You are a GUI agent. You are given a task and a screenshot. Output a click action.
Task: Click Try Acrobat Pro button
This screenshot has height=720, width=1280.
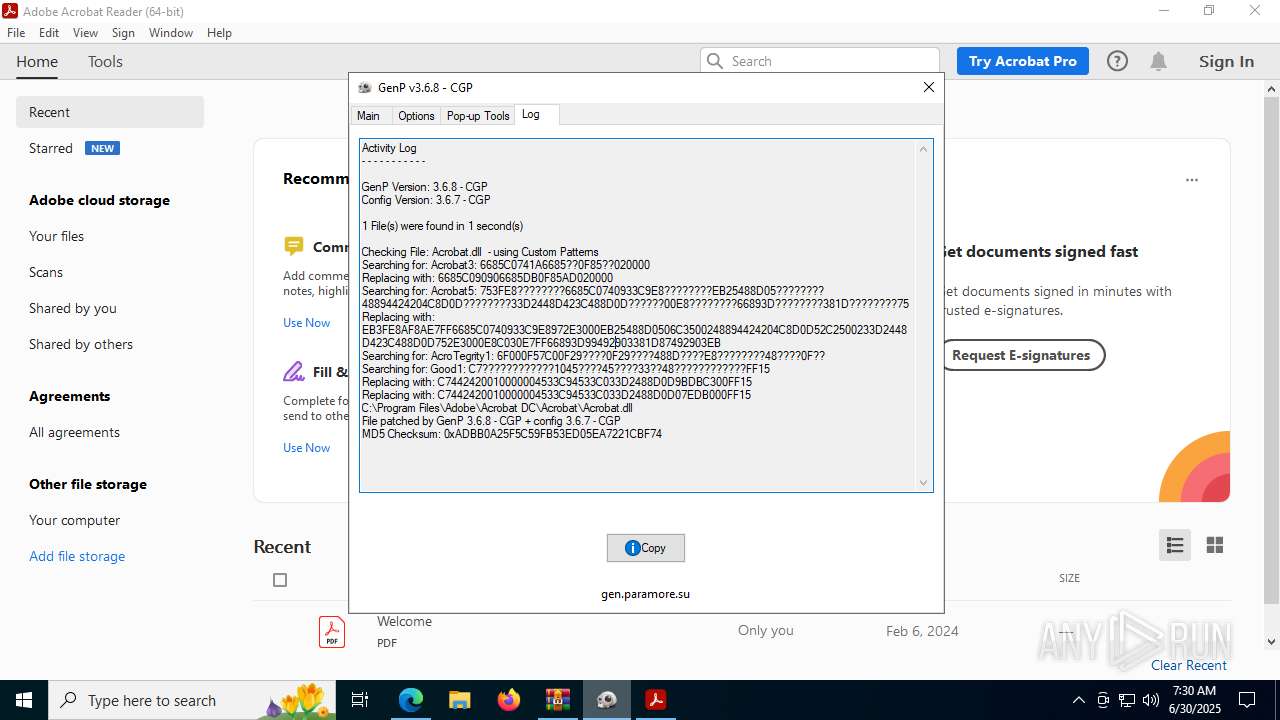[x=1022, y=61]
